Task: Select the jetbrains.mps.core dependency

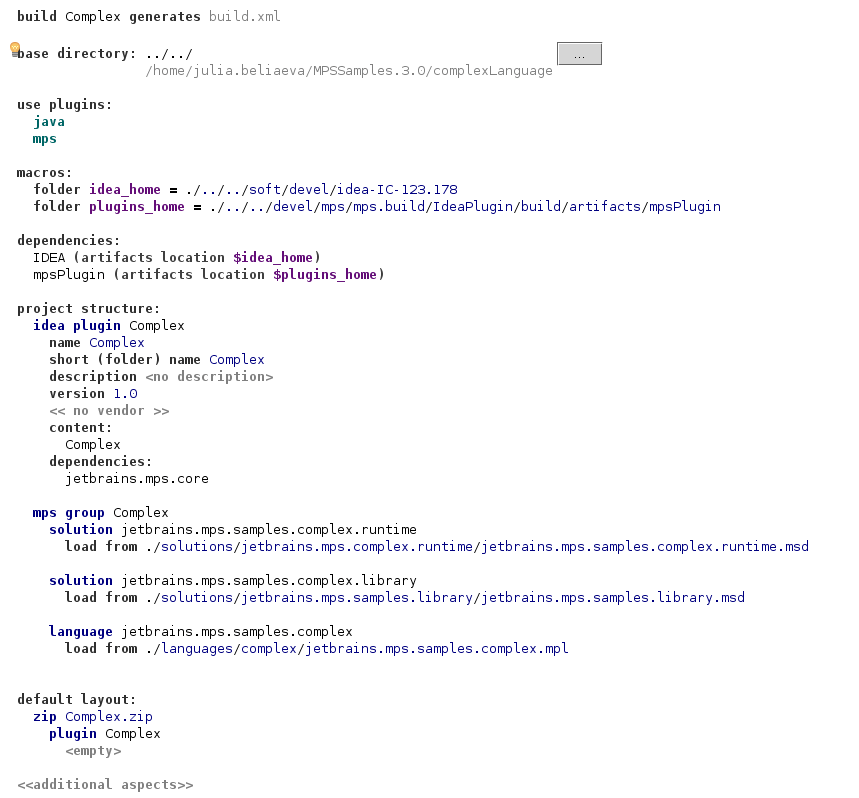Action: 137,478
